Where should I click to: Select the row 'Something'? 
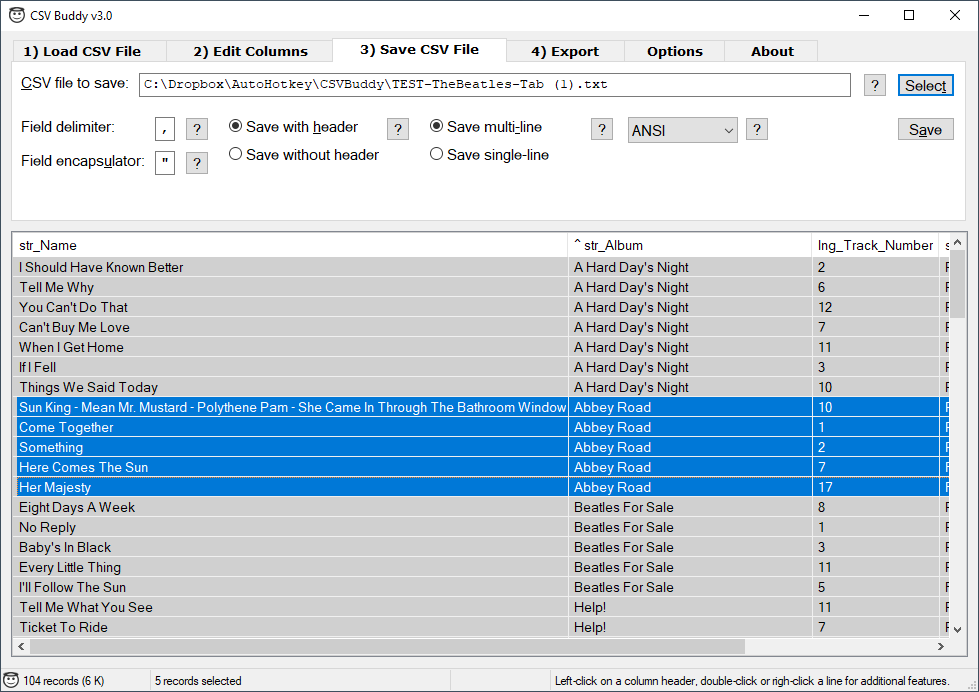tap(481, 447)
